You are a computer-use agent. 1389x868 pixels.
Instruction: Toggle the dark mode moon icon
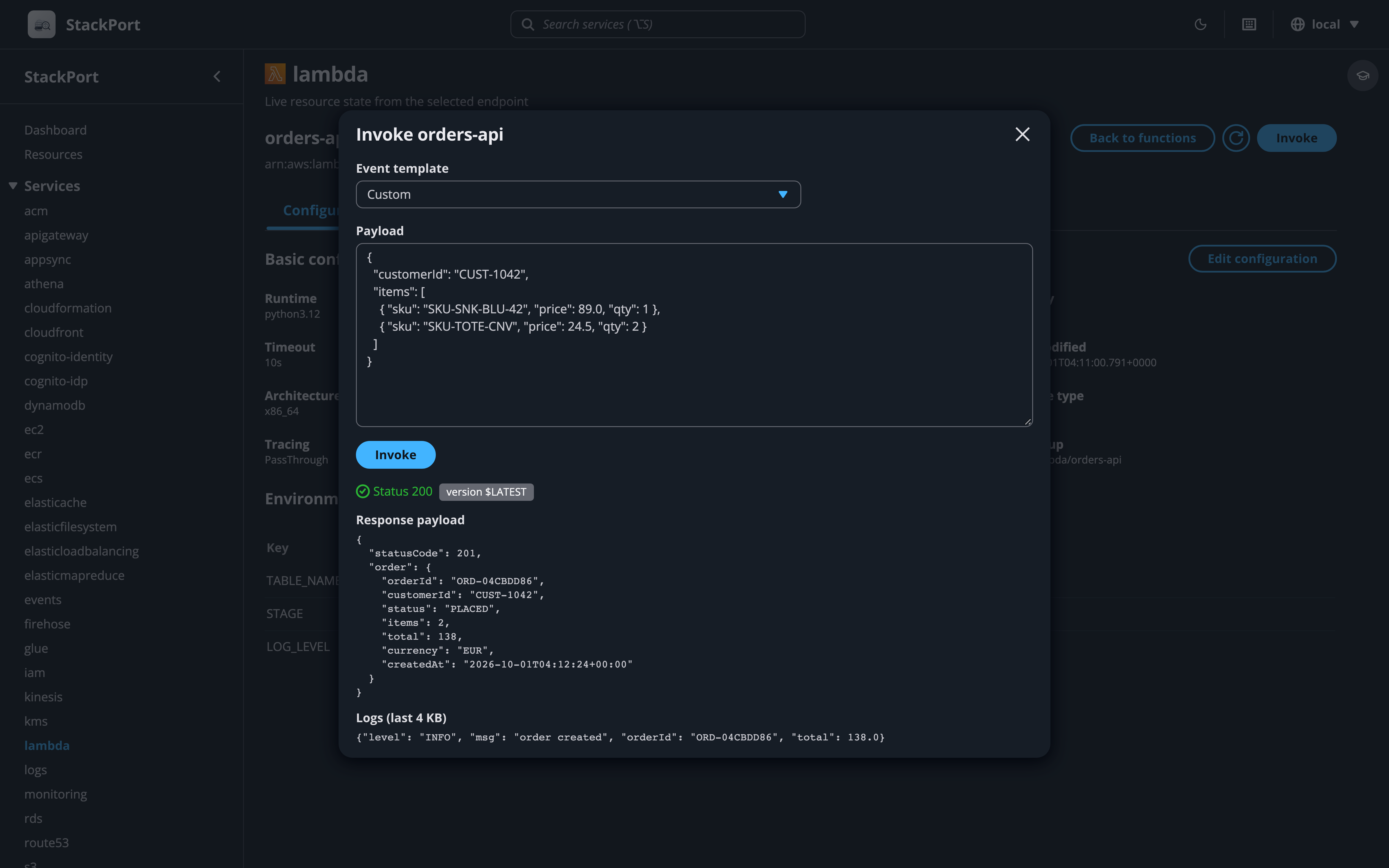pos(1200,24)
